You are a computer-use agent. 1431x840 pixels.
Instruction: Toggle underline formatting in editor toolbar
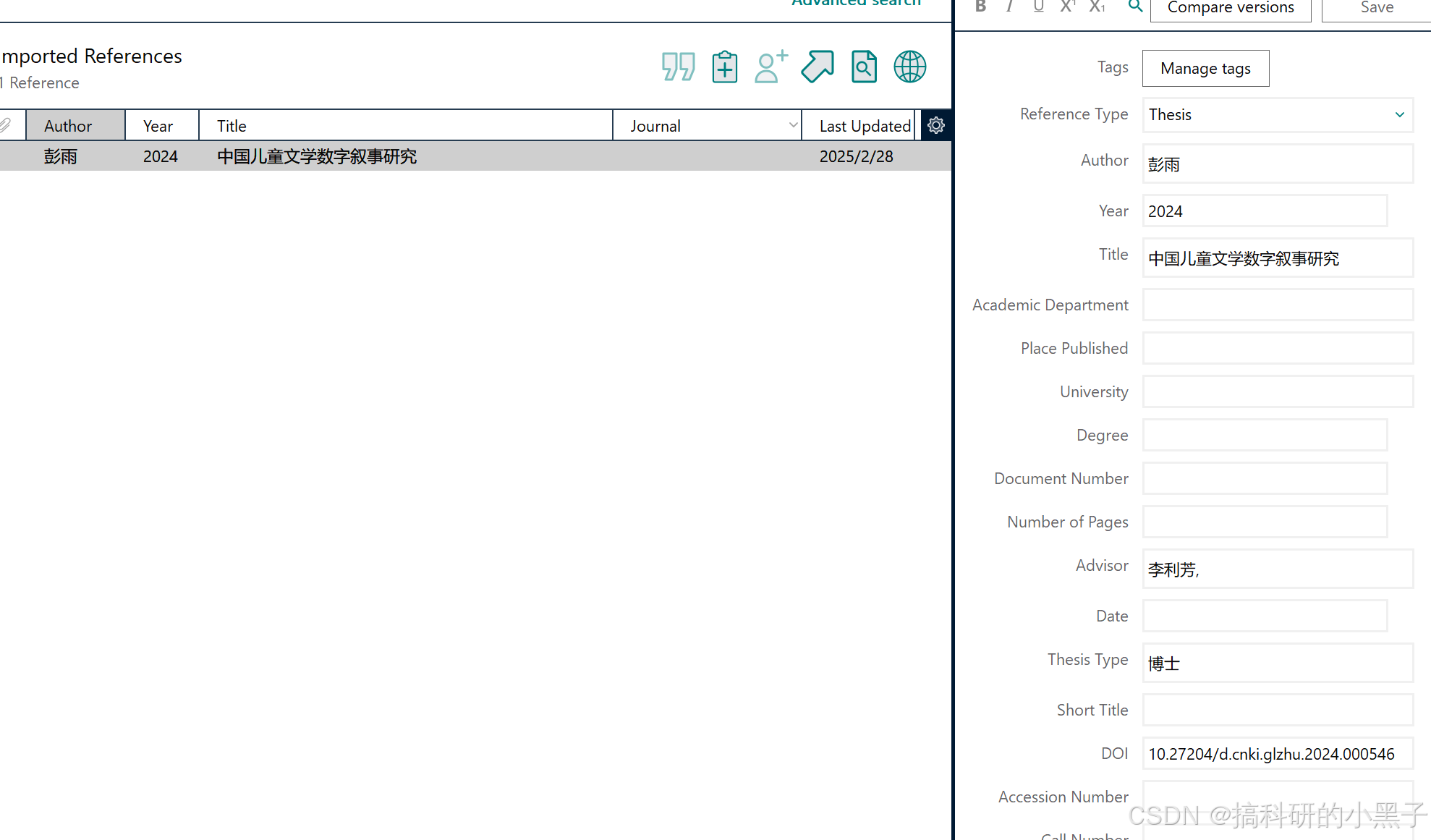click(x=1038, y=7)
